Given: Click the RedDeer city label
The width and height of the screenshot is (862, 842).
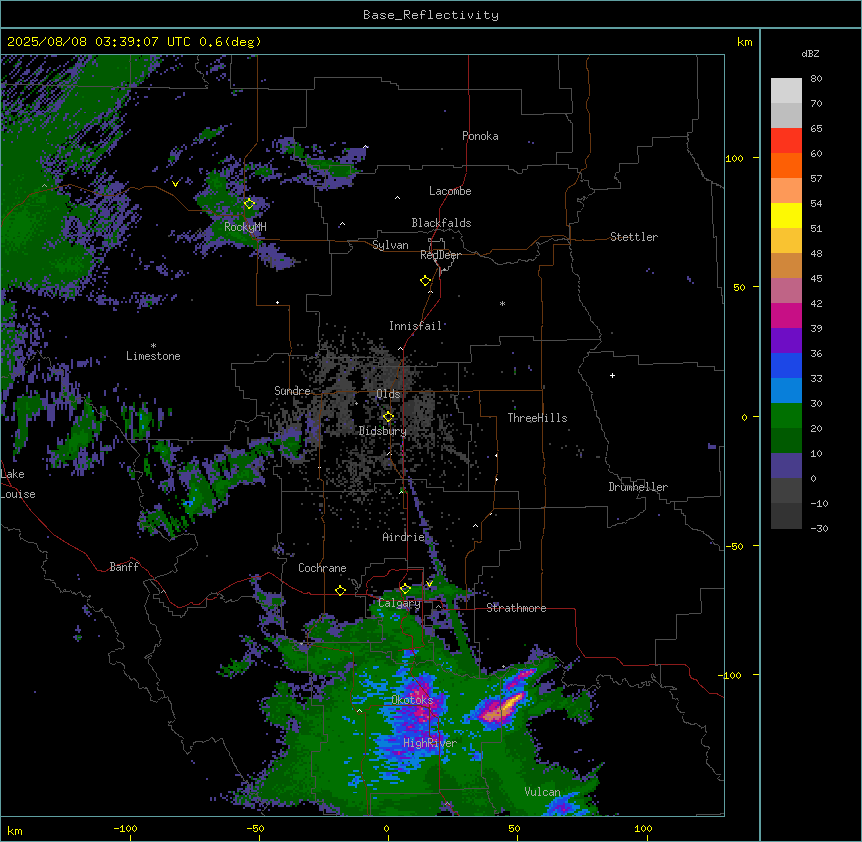Looking at the screenshot, I should click(x=440, y=255).
